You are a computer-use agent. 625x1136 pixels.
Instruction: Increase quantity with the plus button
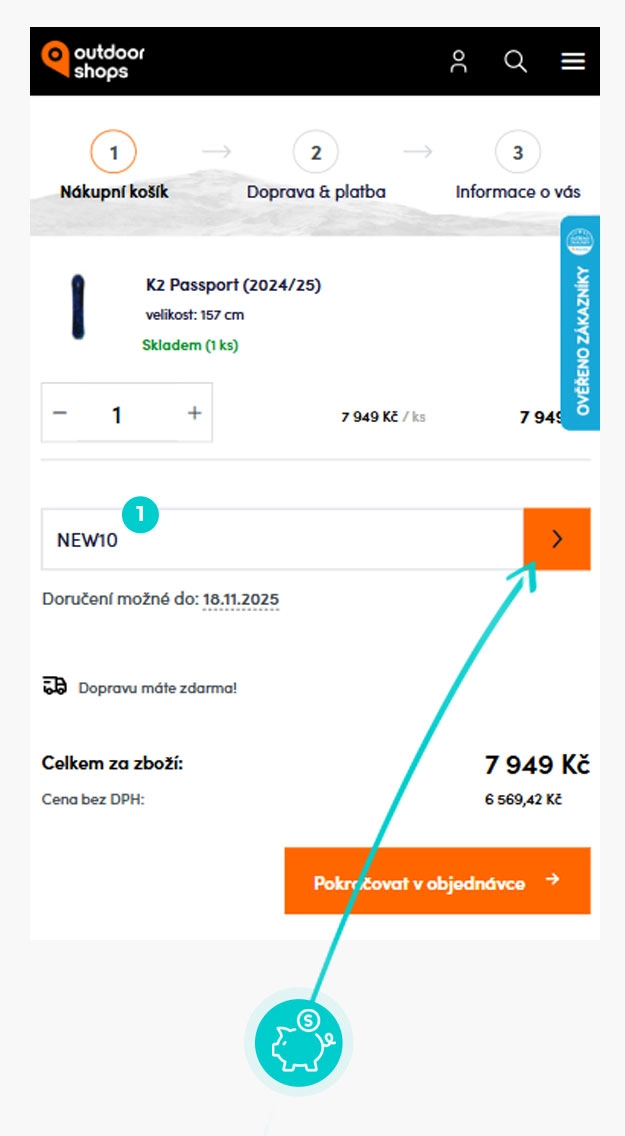point(194,413)
